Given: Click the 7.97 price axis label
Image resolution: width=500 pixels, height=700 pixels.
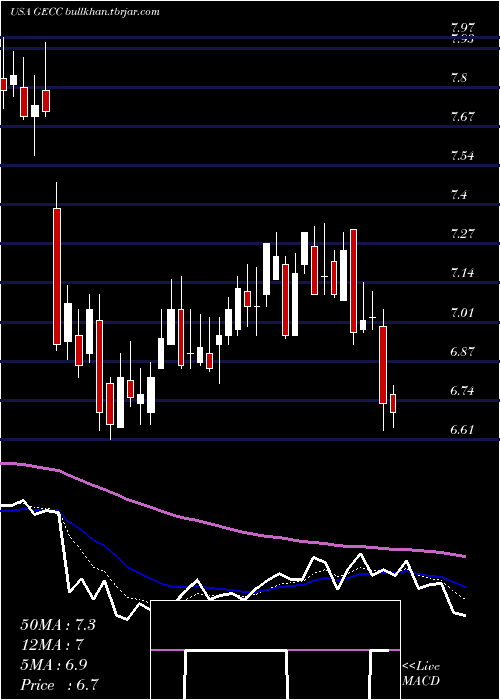Looking at the screenshot, I should tap(463, 28).
